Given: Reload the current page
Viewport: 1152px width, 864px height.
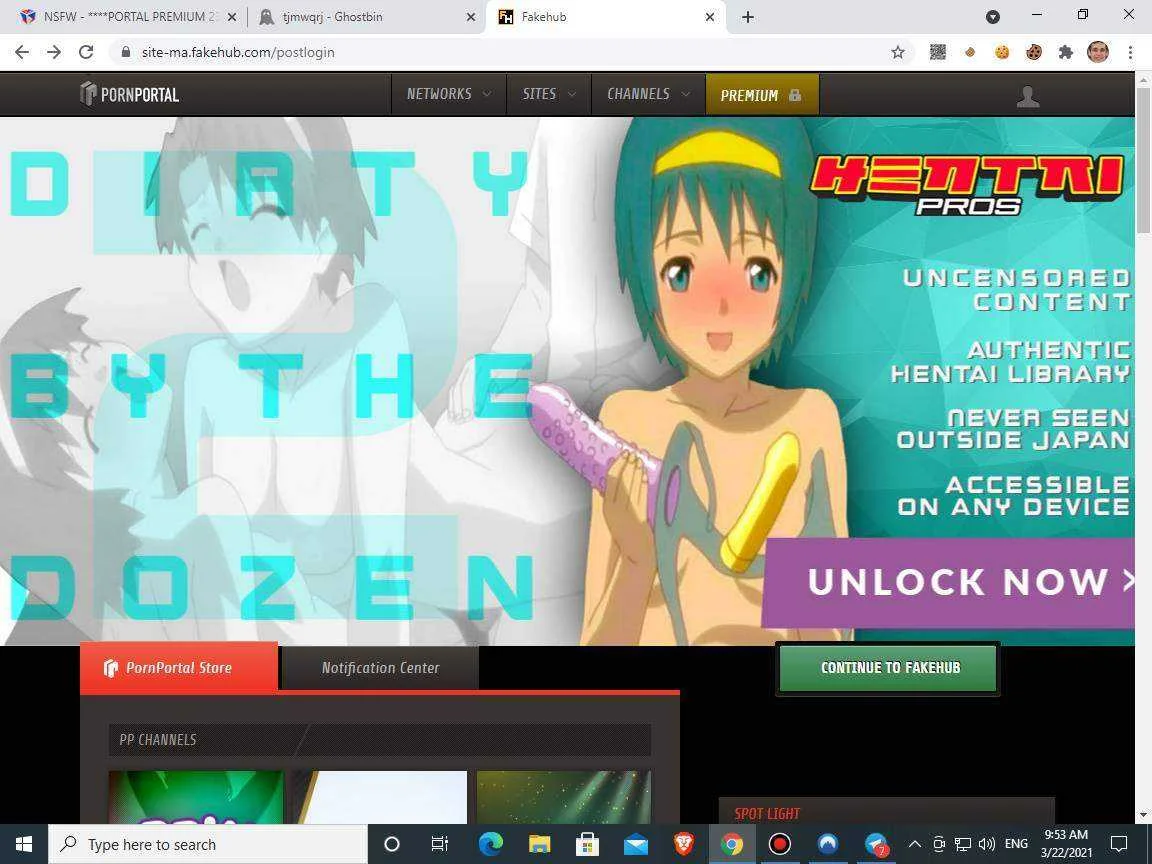Looking at the screenshot, I should click(x=86, y=52).
